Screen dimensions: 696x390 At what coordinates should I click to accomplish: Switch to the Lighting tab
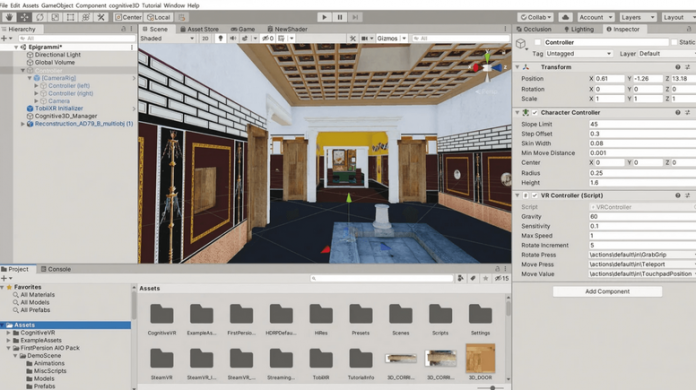[x=579, y=29]
